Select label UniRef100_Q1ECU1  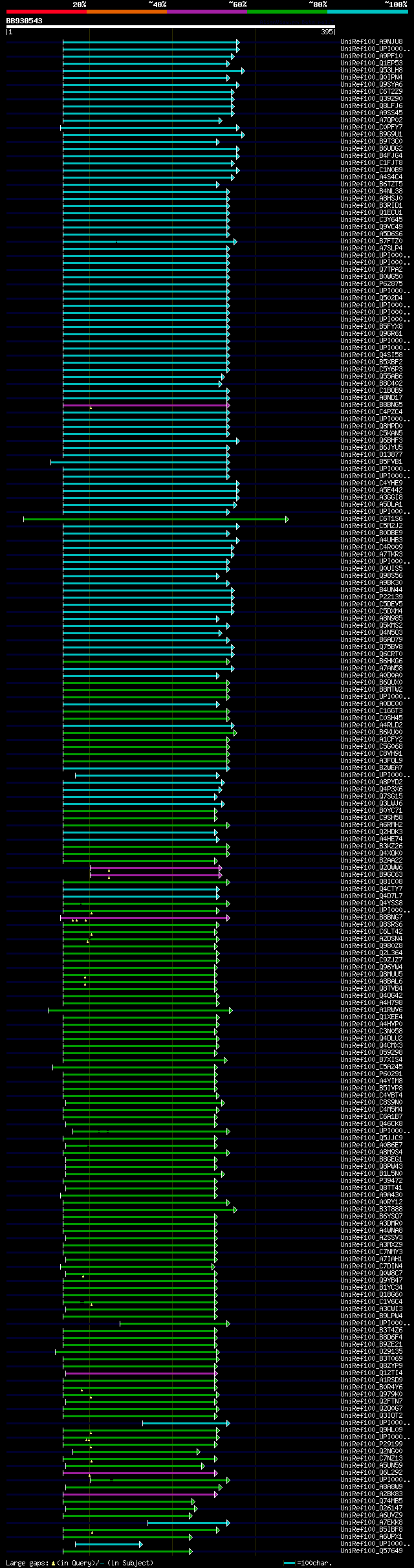[371, 213]
